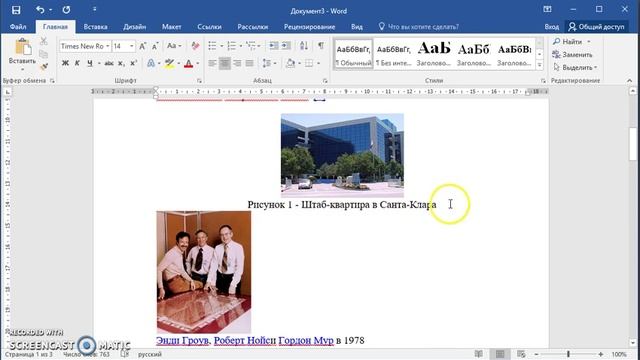Center align the text

[x=224, y=63]
